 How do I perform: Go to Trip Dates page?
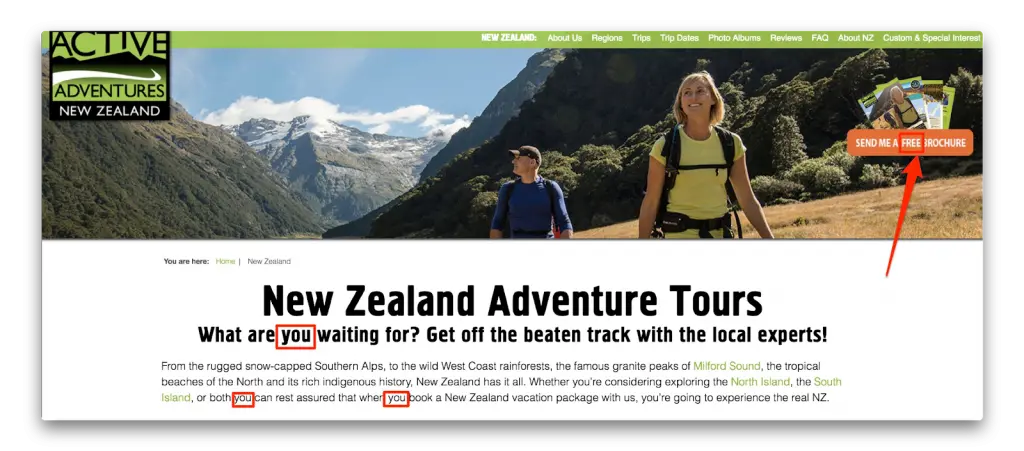point(679,38)
